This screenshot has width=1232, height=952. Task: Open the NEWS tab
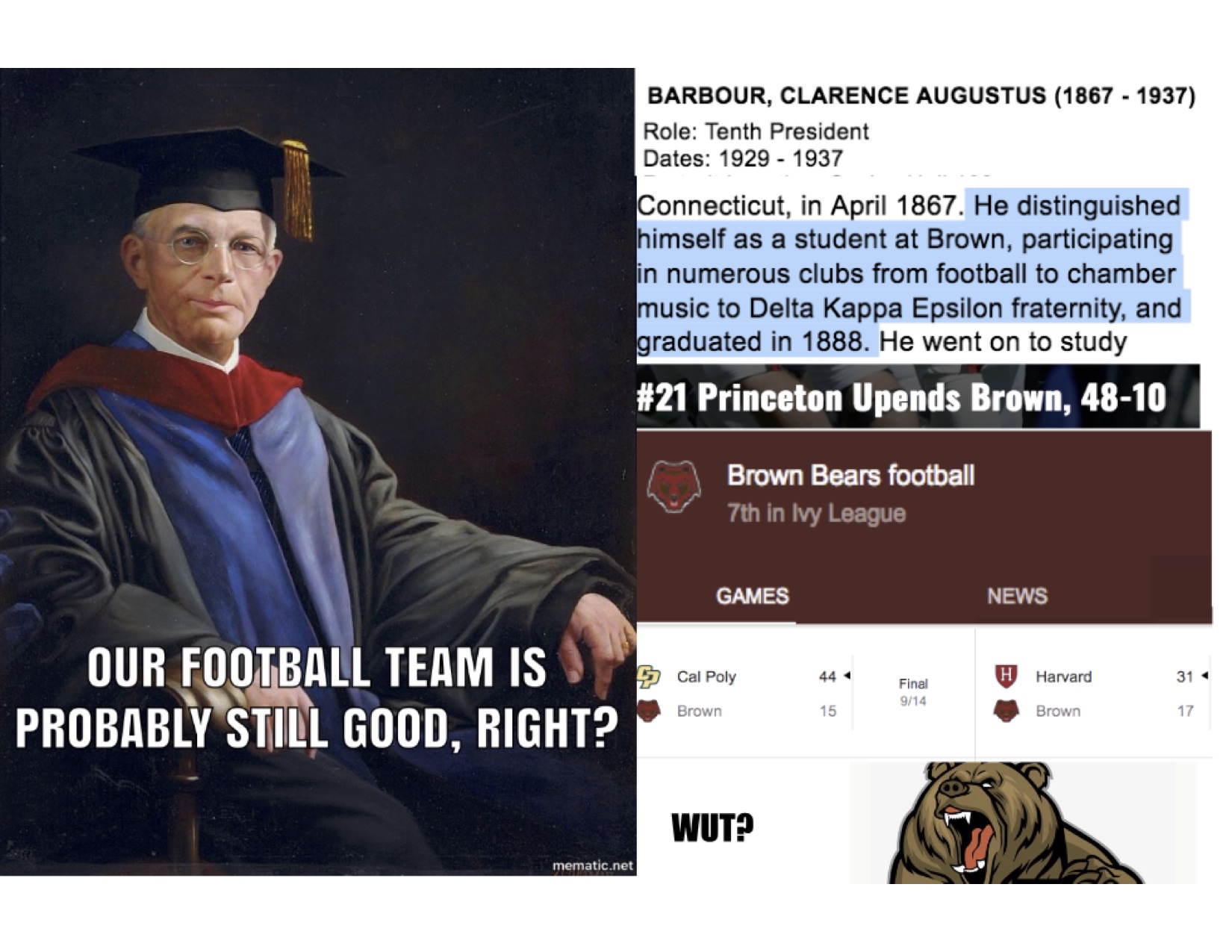coord(1017,596)
